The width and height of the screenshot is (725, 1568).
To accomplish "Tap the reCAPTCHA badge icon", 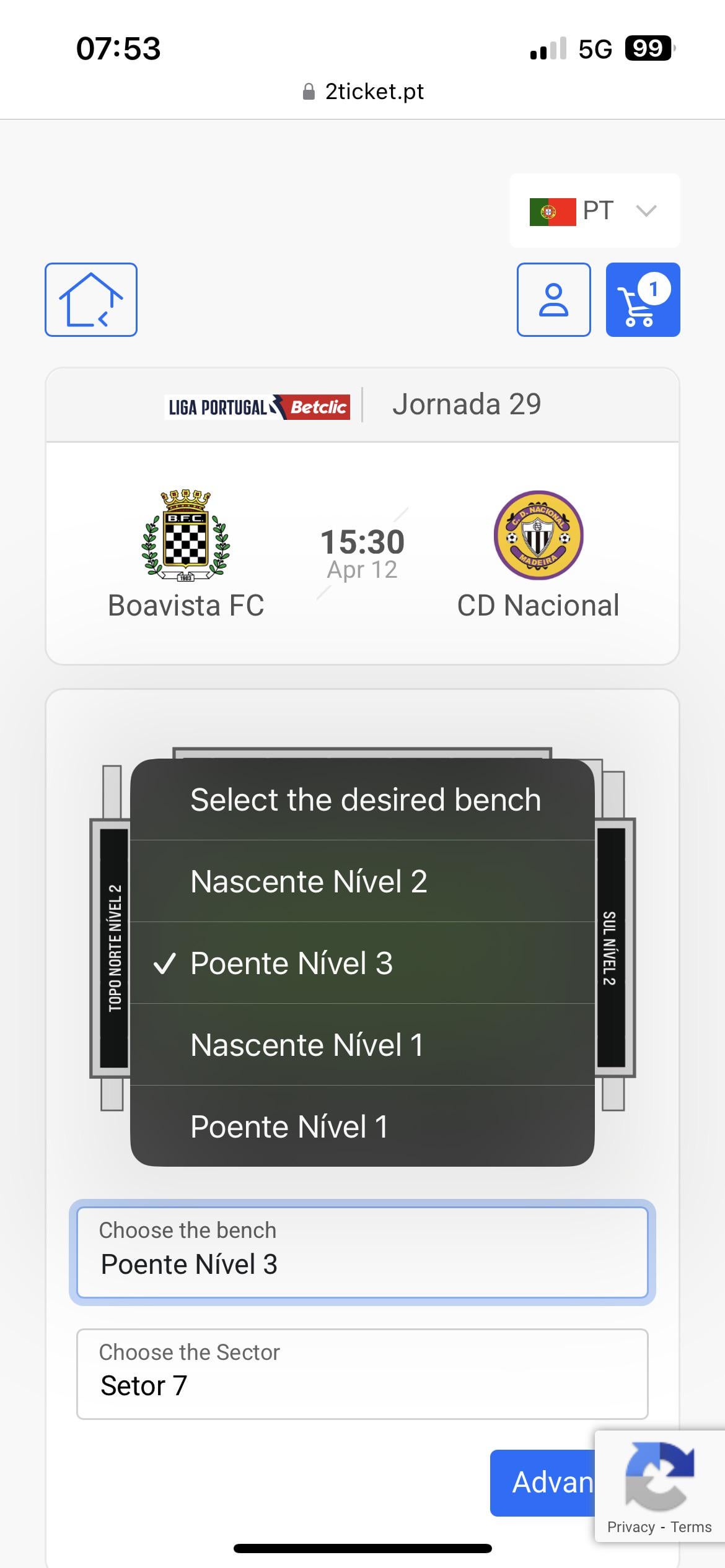I will click(x=659, y=1476).
